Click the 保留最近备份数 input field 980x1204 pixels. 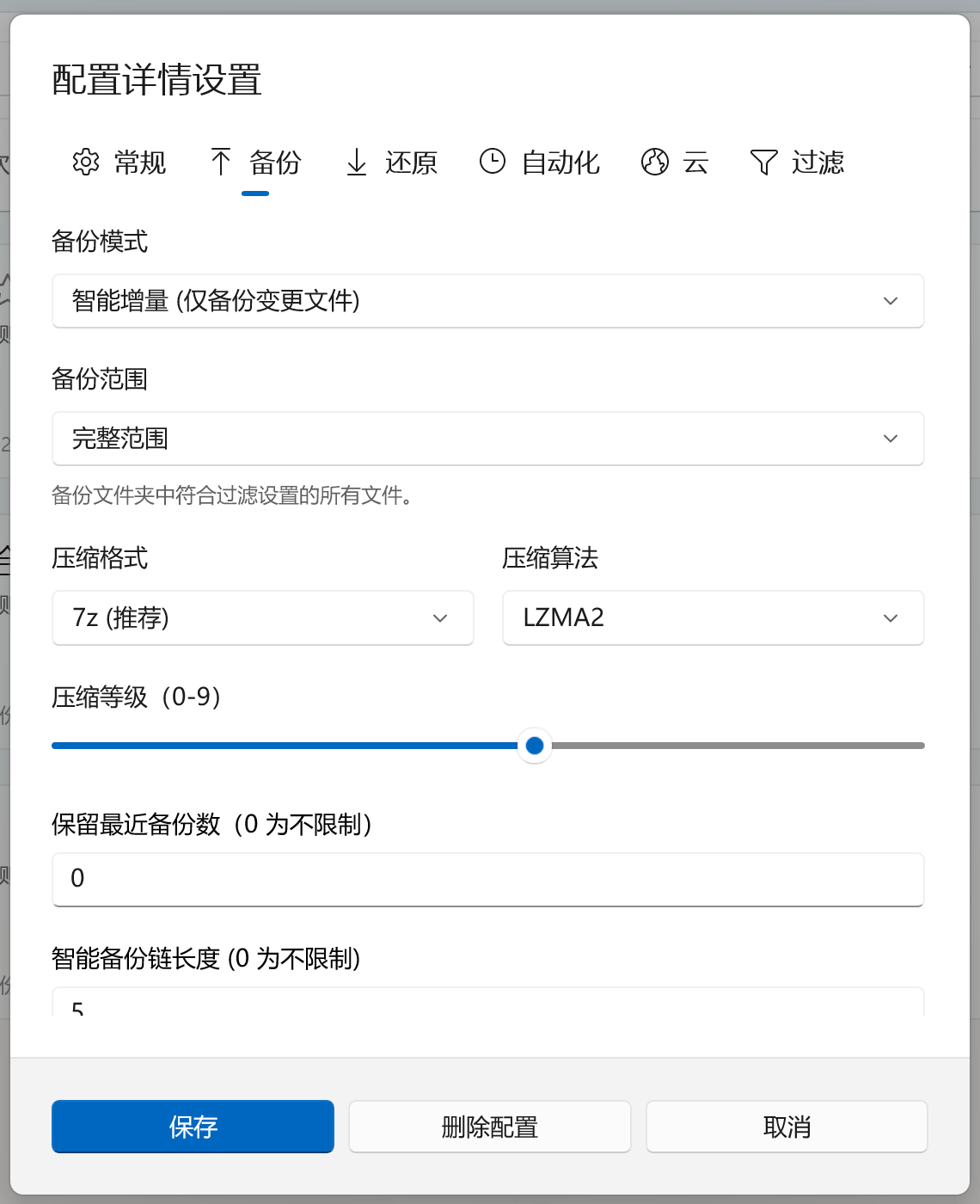tap(488, 879)
